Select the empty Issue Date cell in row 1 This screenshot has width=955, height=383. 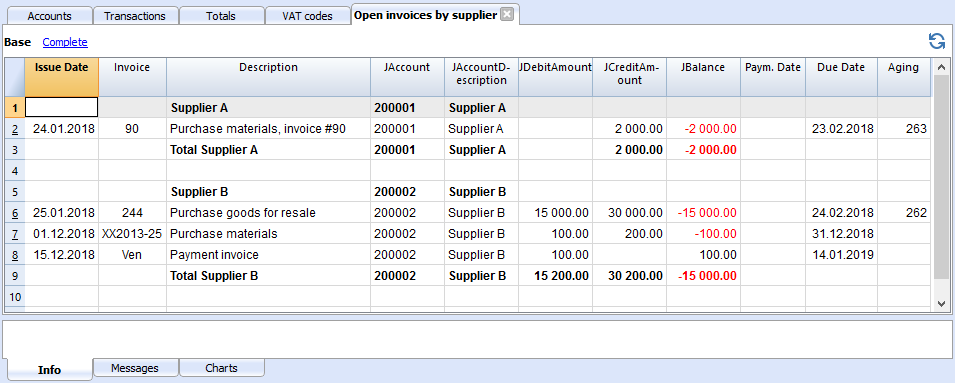click(x=62, y=108)
